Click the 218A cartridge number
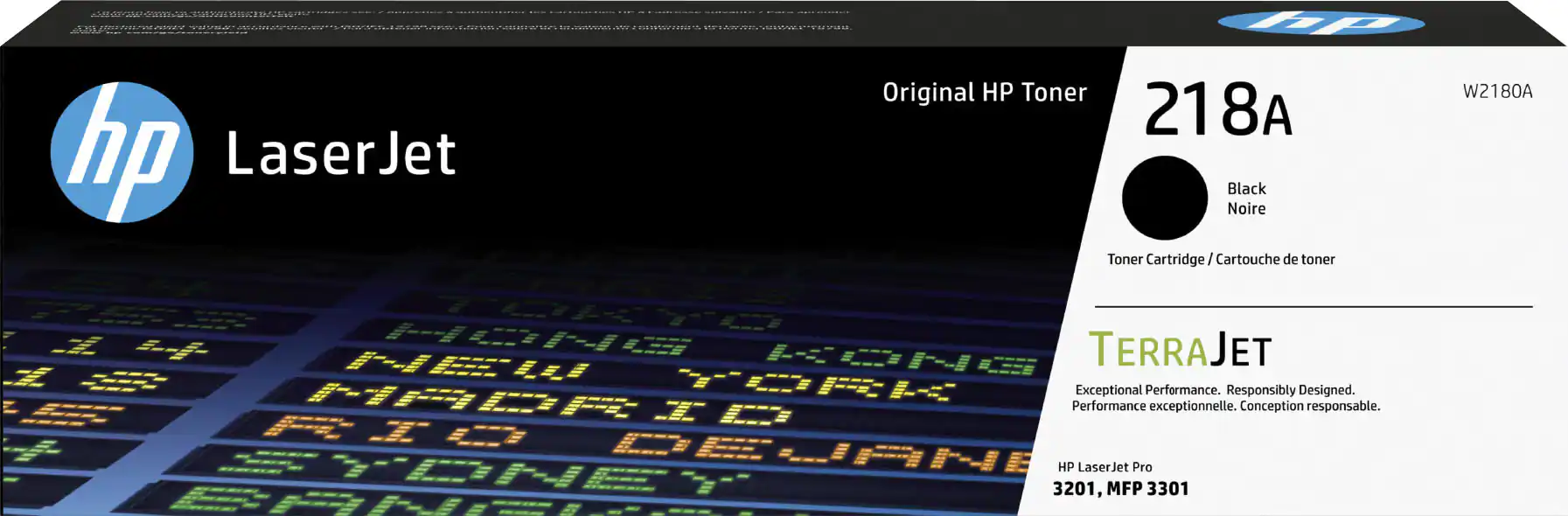 pyautogui.click(x=1217, y=110)
